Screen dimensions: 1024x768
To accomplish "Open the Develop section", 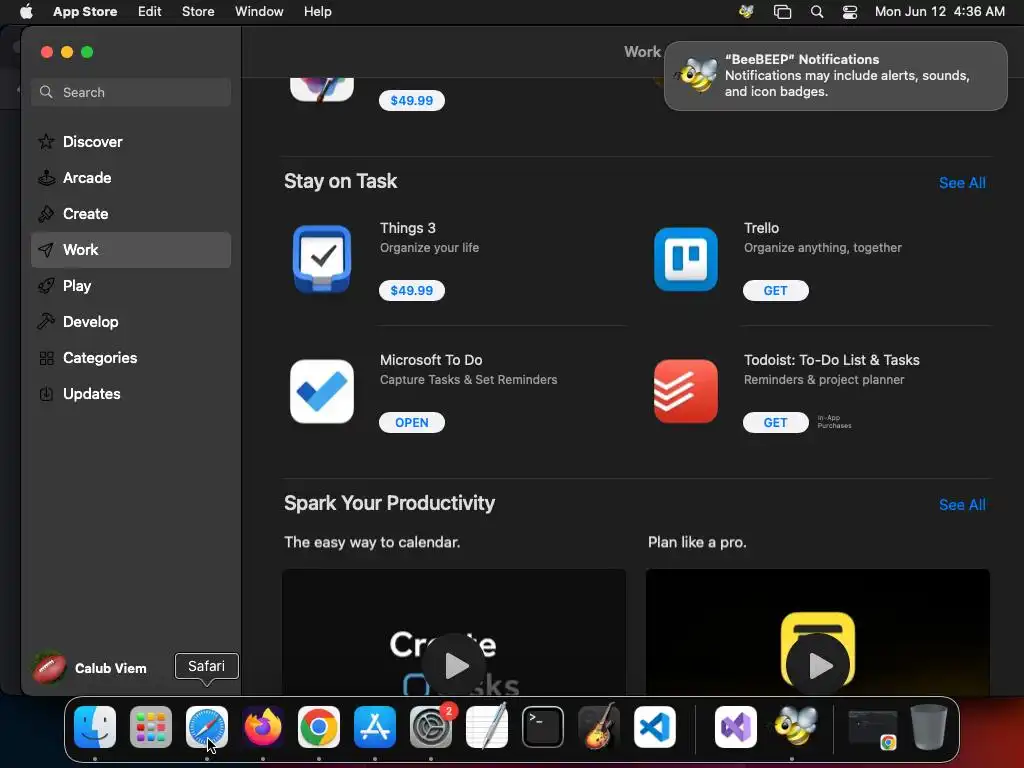I will click(x=131, y=321).
